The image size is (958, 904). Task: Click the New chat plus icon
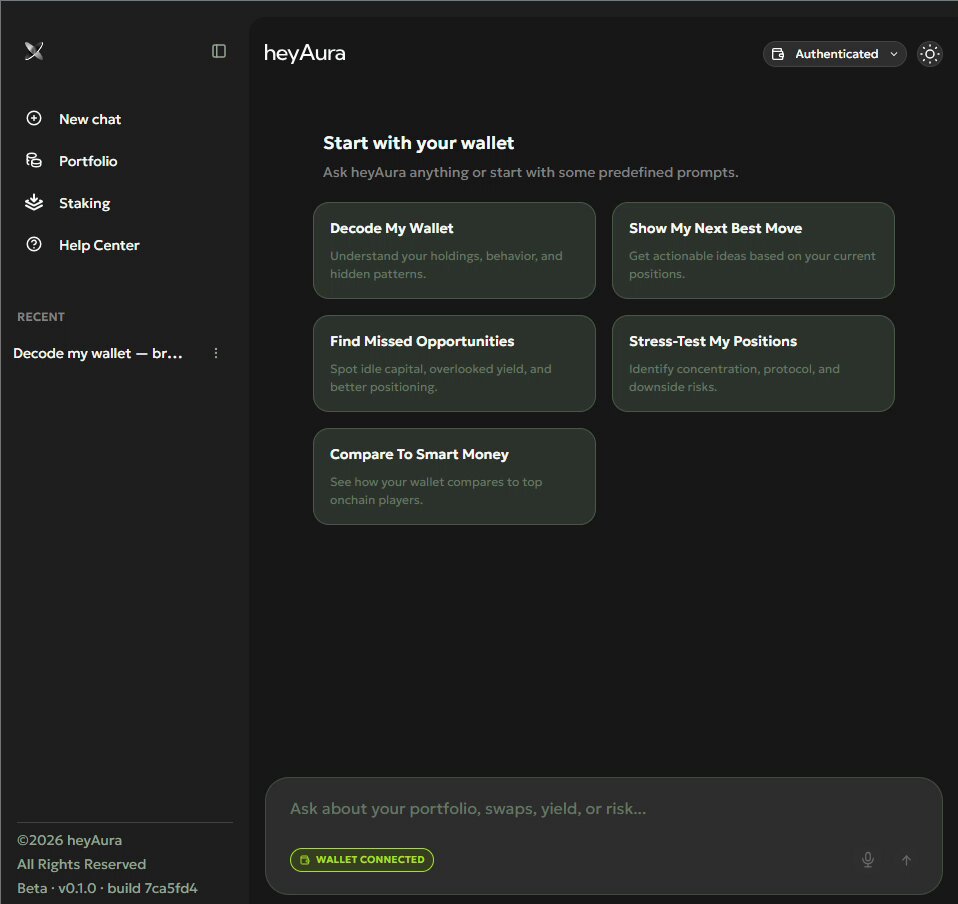(x=34, y=118)
